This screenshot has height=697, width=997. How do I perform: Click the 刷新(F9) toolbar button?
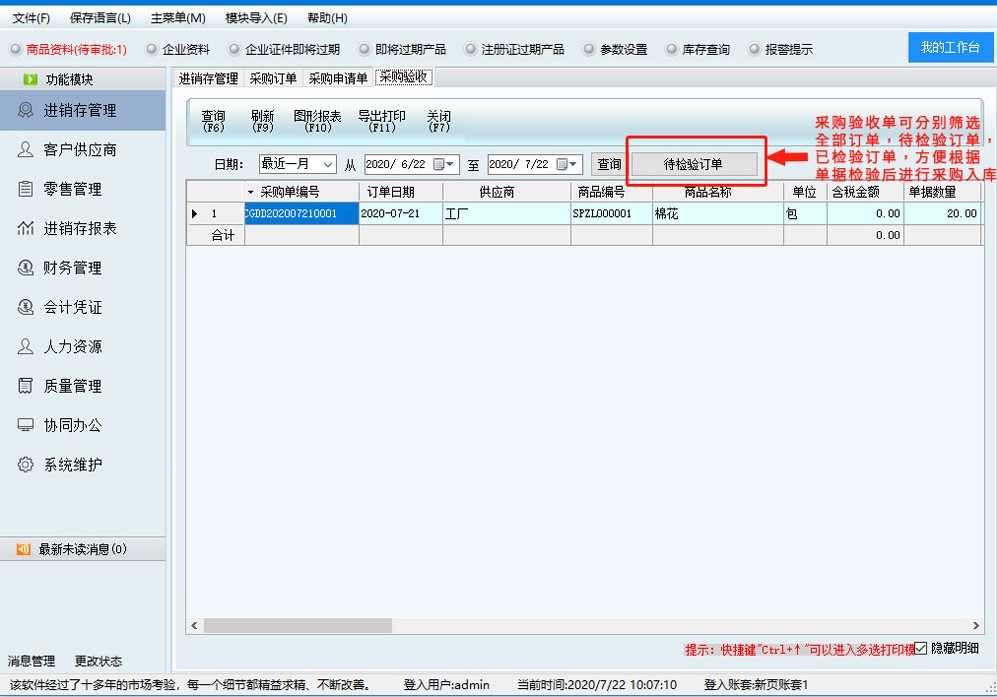tap(262, 121)
